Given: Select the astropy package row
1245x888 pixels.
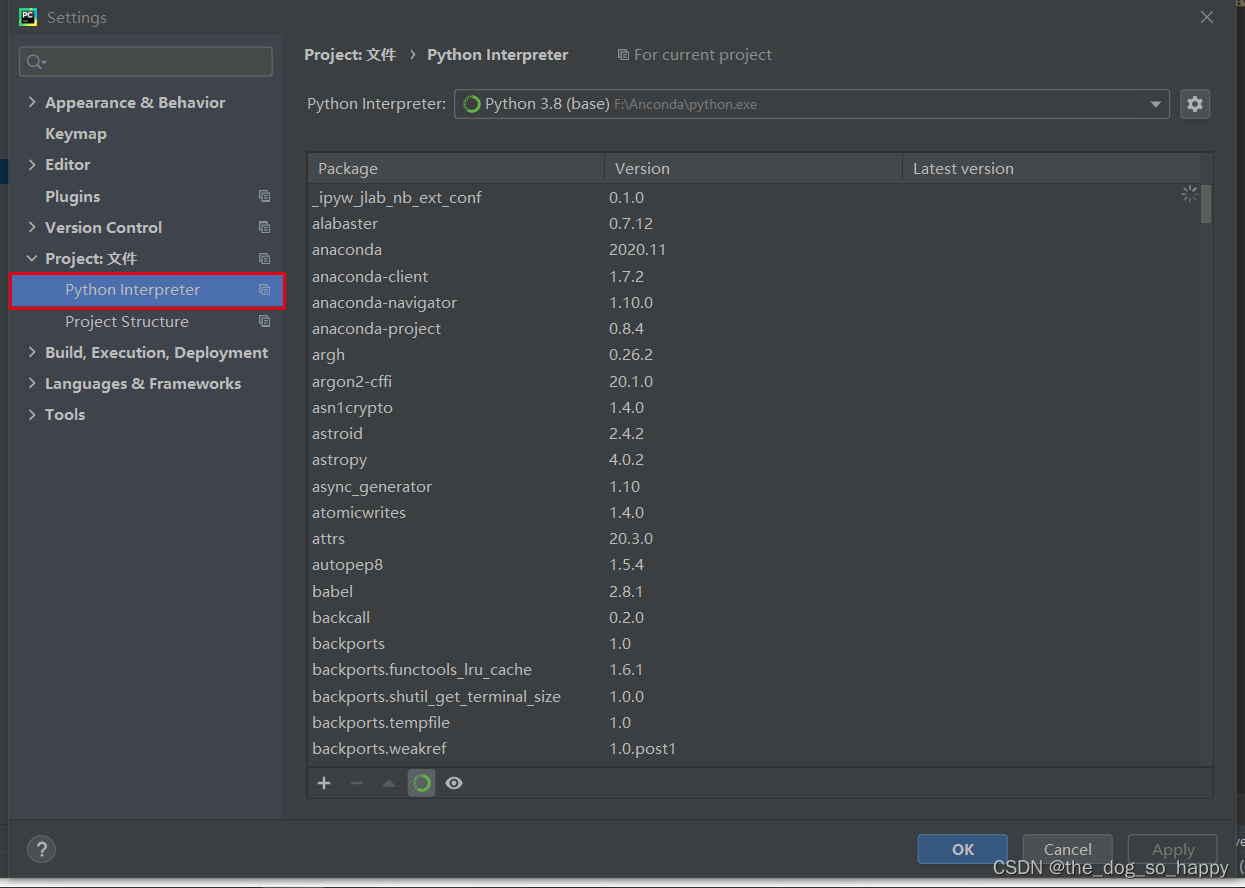Looking at the screenshot, I should 754,460.
